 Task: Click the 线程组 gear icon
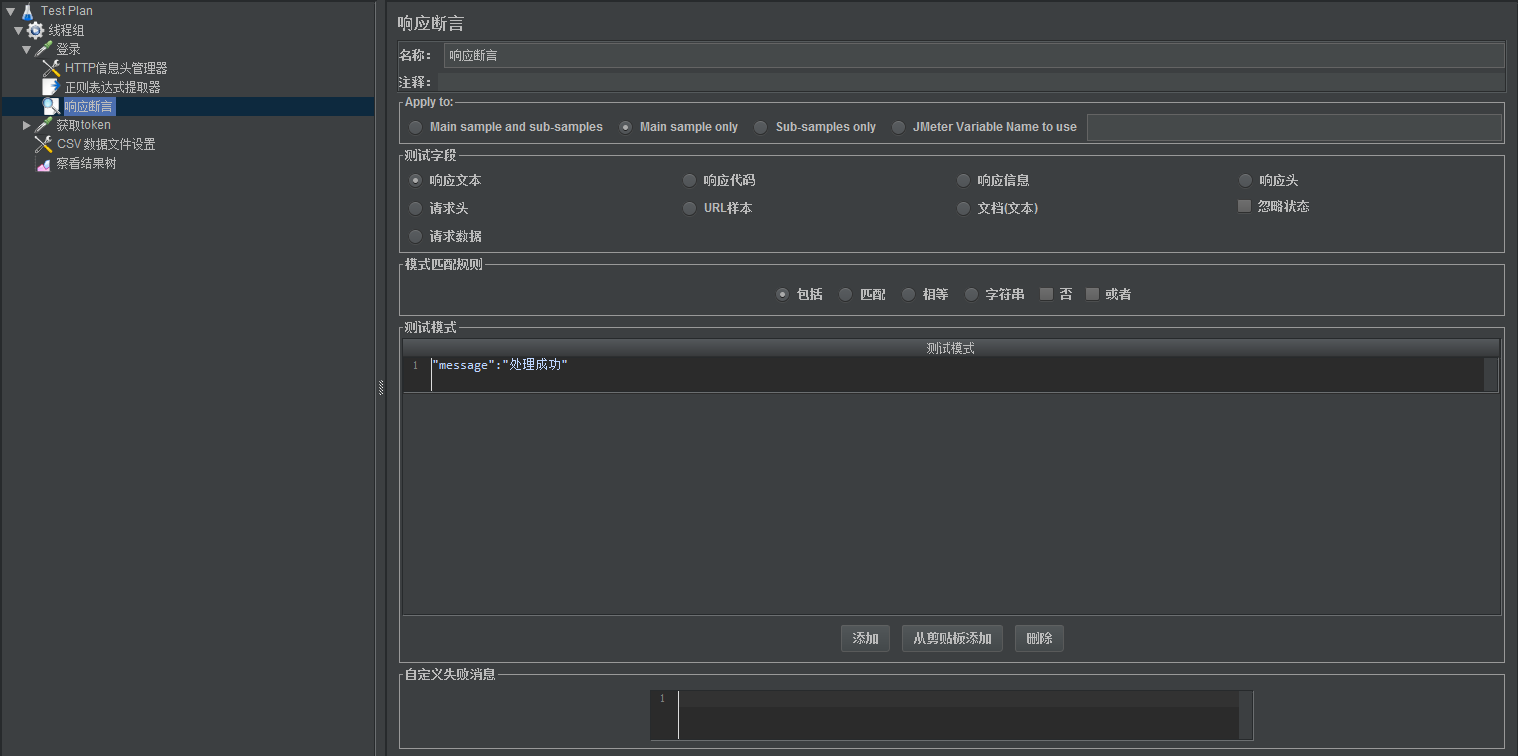[36, 30]
